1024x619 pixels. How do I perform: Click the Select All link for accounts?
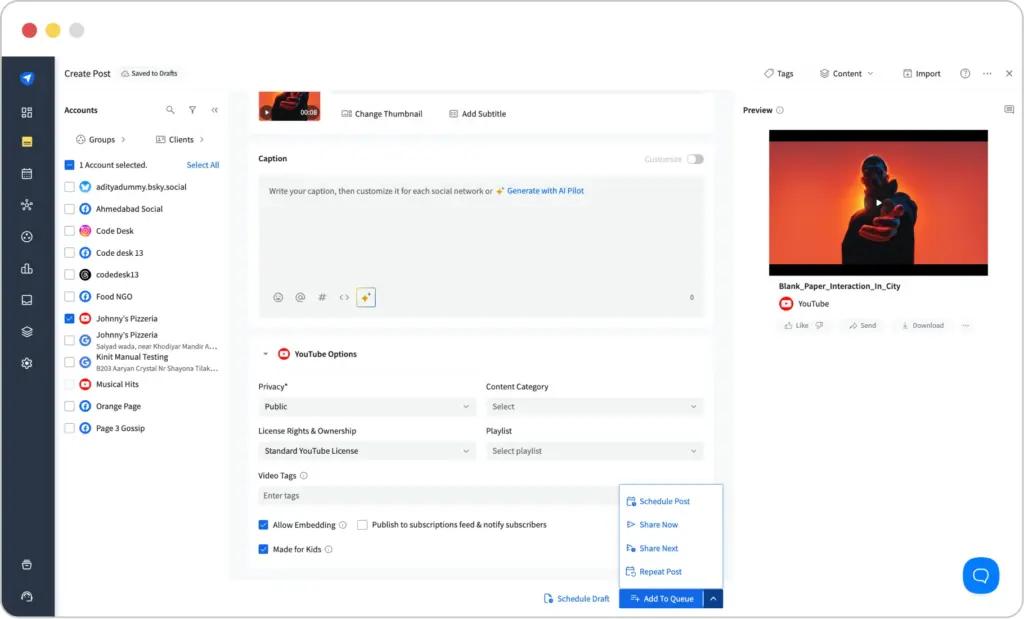click(202, 164)
